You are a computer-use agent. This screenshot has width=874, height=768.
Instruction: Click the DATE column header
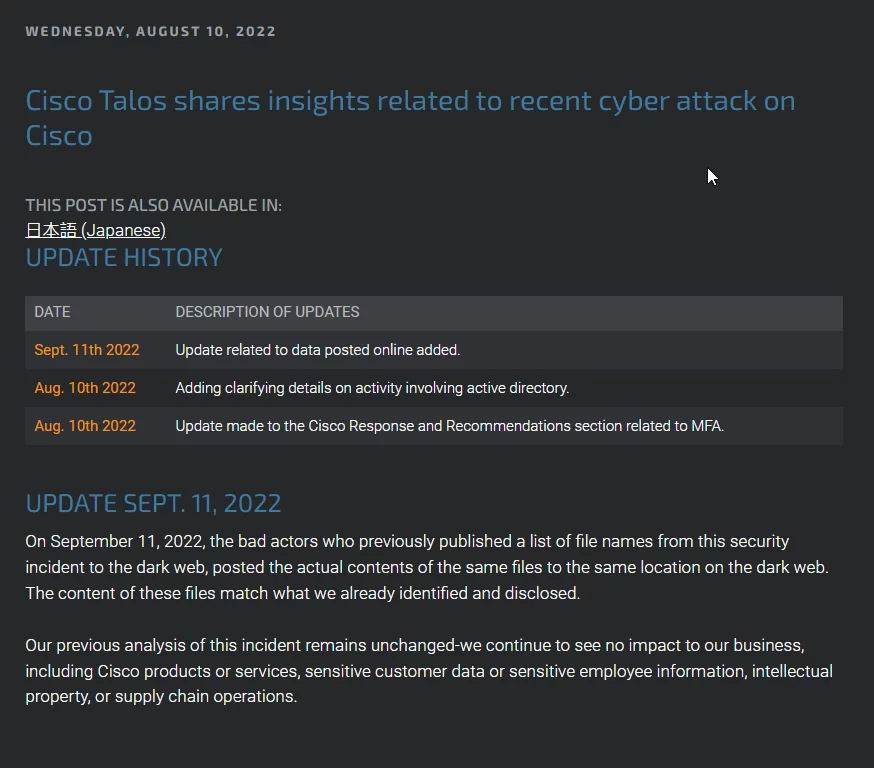click(52, 312)
